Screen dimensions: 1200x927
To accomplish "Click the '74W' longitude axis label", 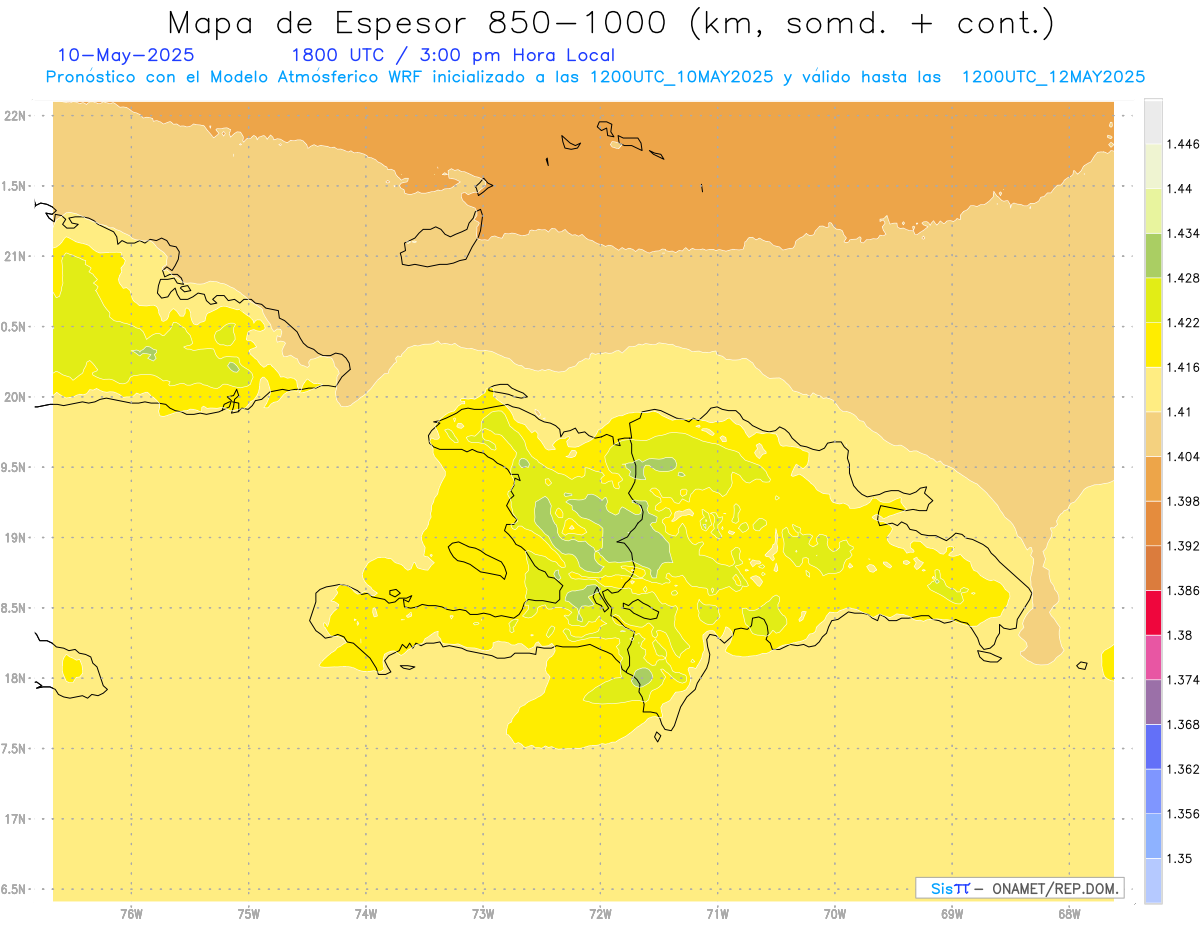I will [365, 914].
